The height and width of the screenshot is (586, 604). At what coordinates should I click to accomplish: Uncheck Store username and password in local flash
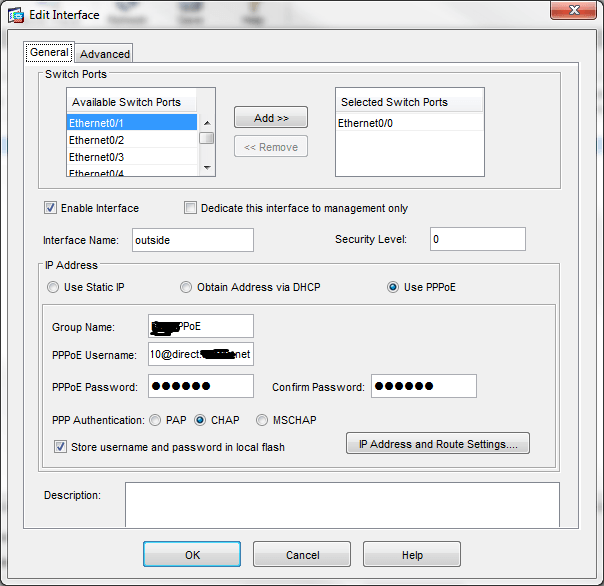pyautogui.click(x=61, y=447)
